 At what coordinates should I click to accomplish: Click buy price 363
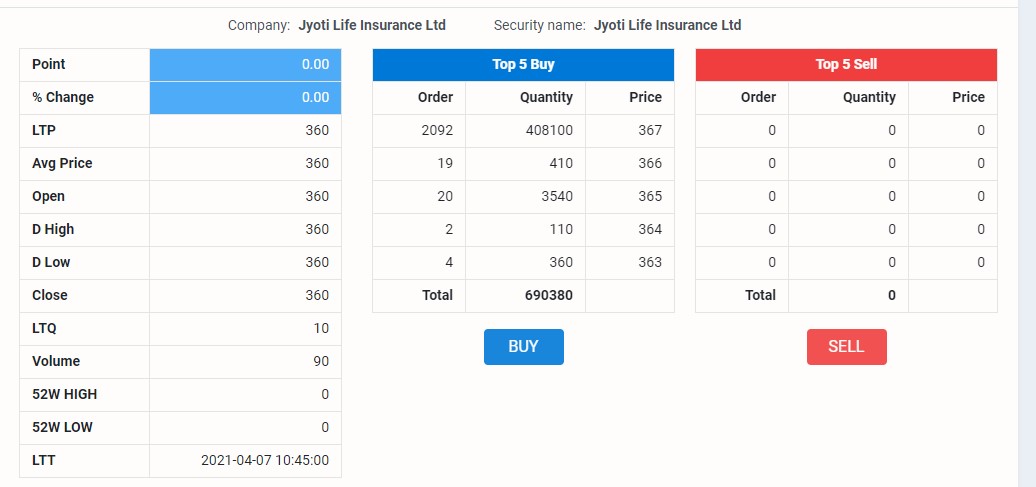pos(650,262)
